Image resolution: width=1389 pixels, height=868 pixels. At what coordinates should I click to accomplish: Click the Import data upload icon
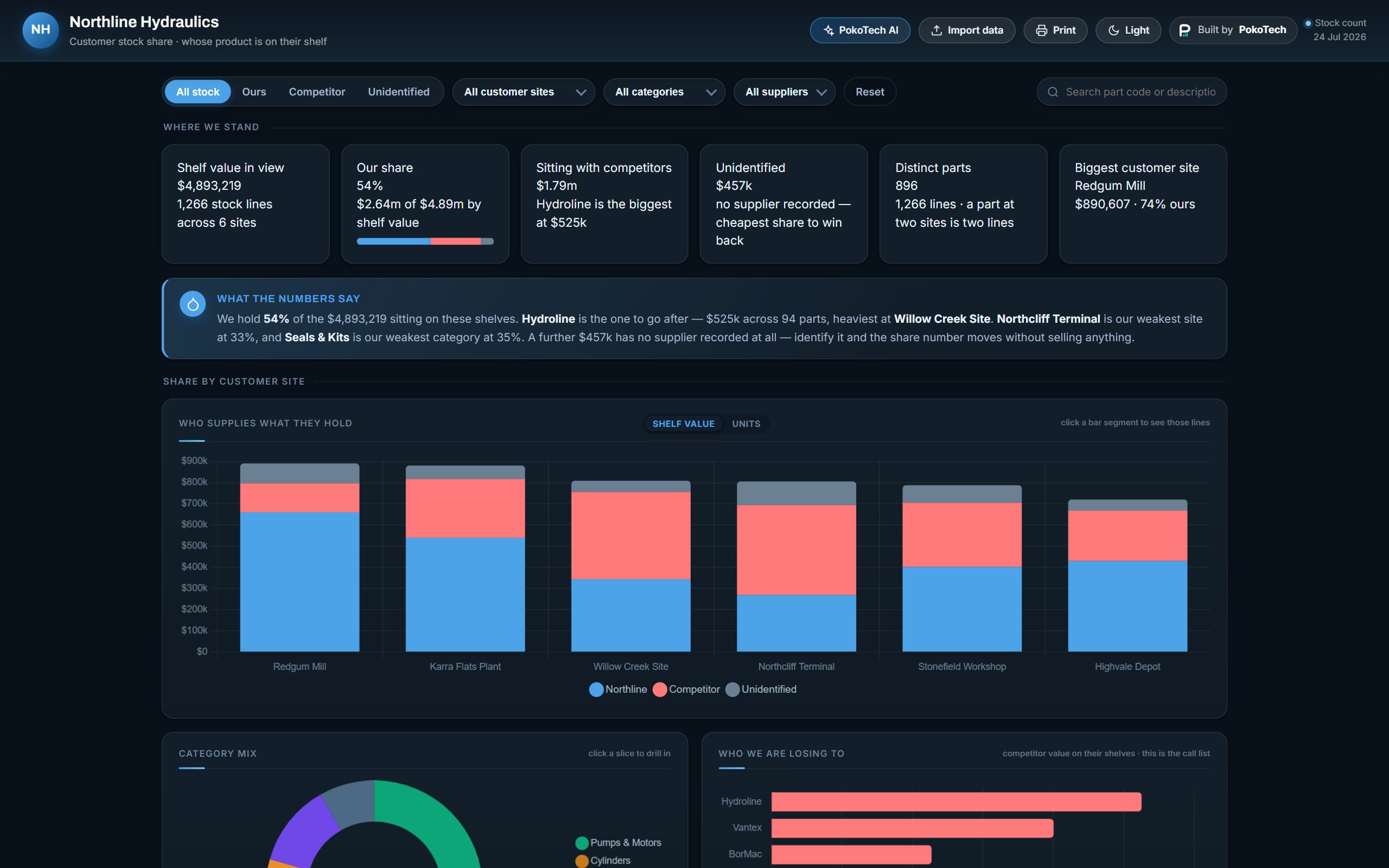click(x=936, y=30)
